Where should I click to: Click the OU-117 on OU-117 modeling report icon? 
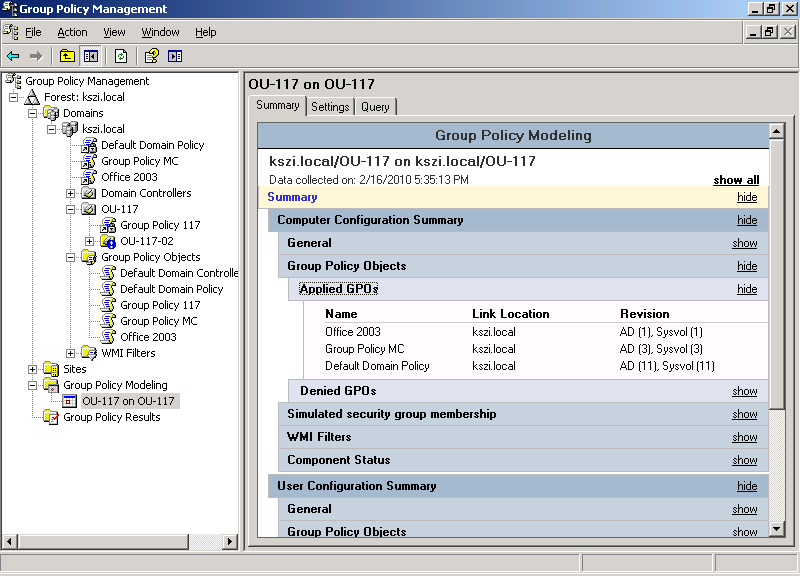(70, 401)
